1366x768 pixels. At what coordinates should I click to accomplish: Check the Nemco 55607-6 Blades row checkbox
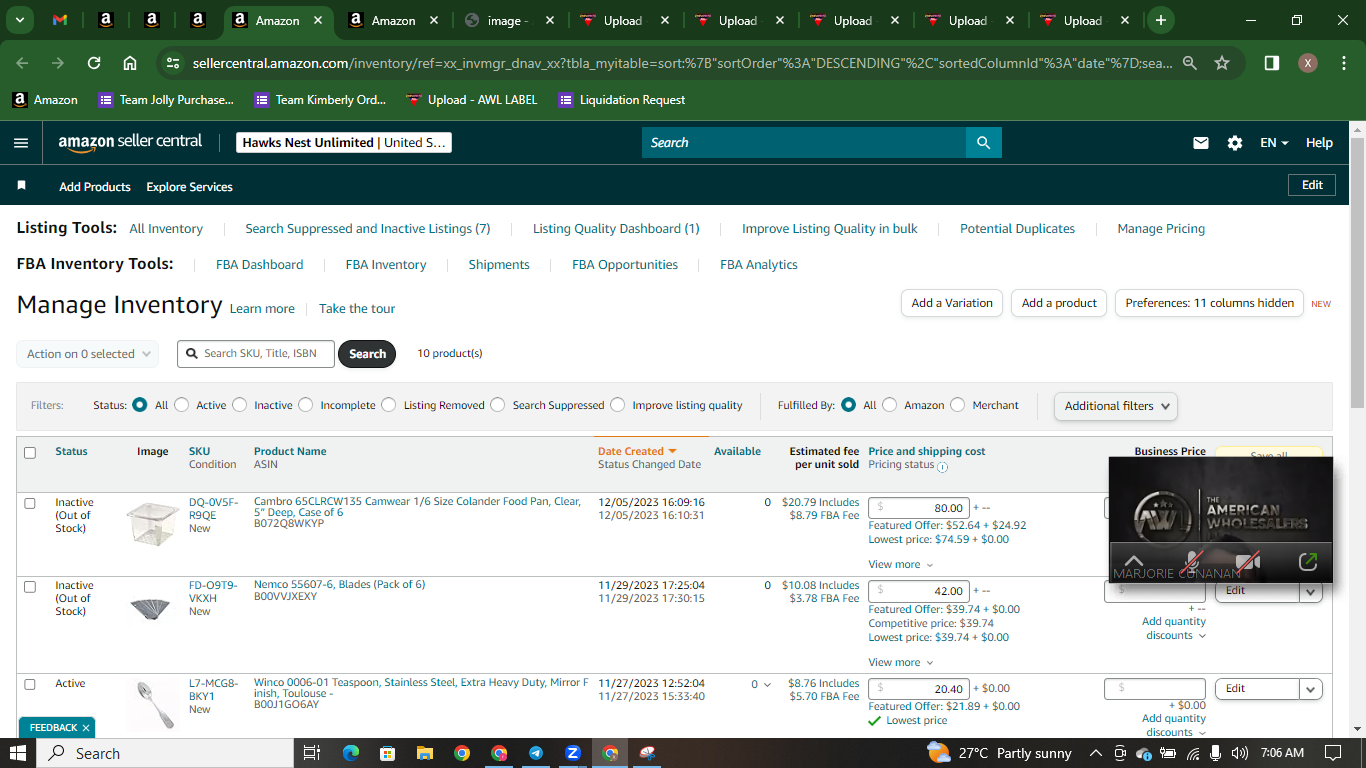point(30,586)
